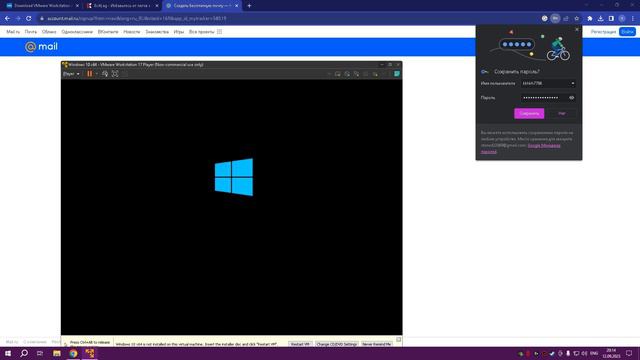Screen dimensions: 640x360
Task: Open the notification center icon
Action: [x=629, y=353]
